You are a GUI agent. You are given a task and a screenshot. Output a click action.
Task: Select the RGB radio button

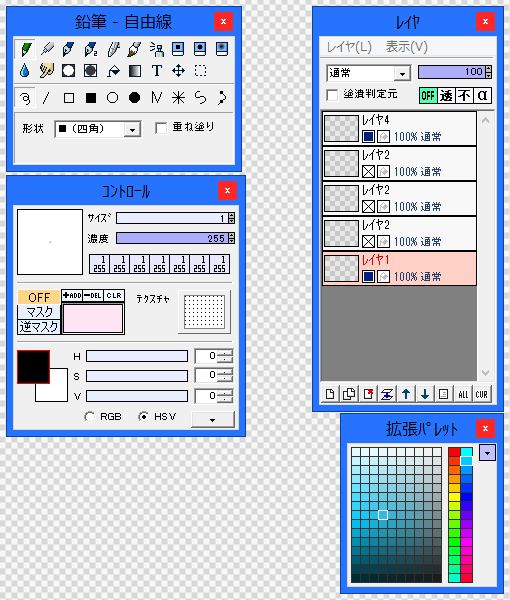click(x=90, y=417)
